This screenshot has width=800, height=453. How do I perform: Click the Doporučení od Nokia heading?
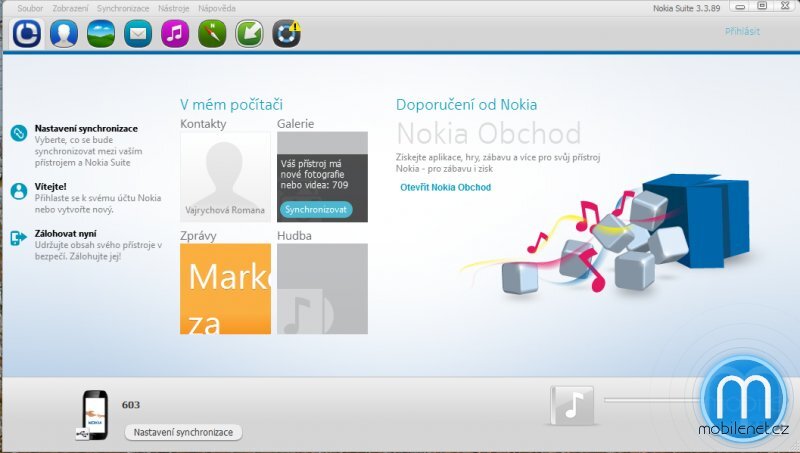point(466,105)
